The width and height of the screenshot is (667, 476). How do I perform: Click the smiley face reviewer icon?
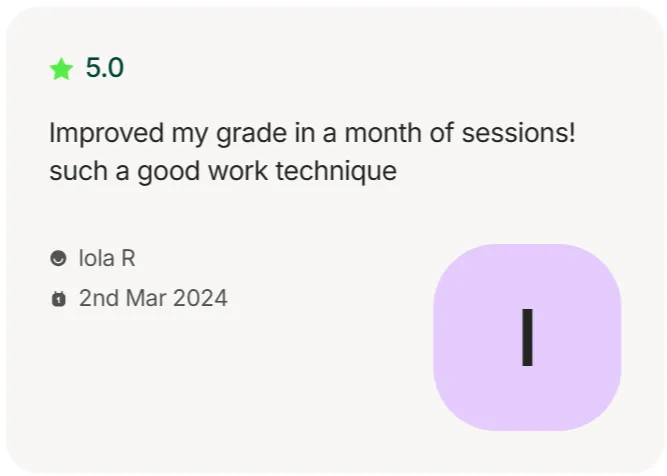(58, 258)
